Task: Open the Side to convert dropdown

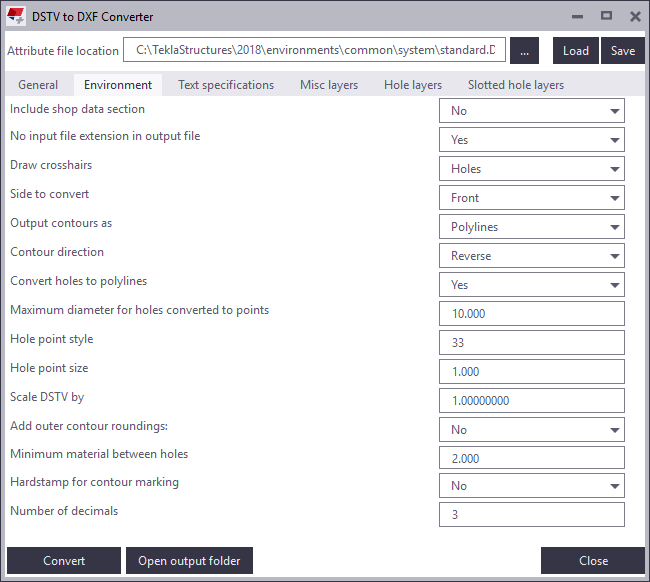Action: pos(531,198)
